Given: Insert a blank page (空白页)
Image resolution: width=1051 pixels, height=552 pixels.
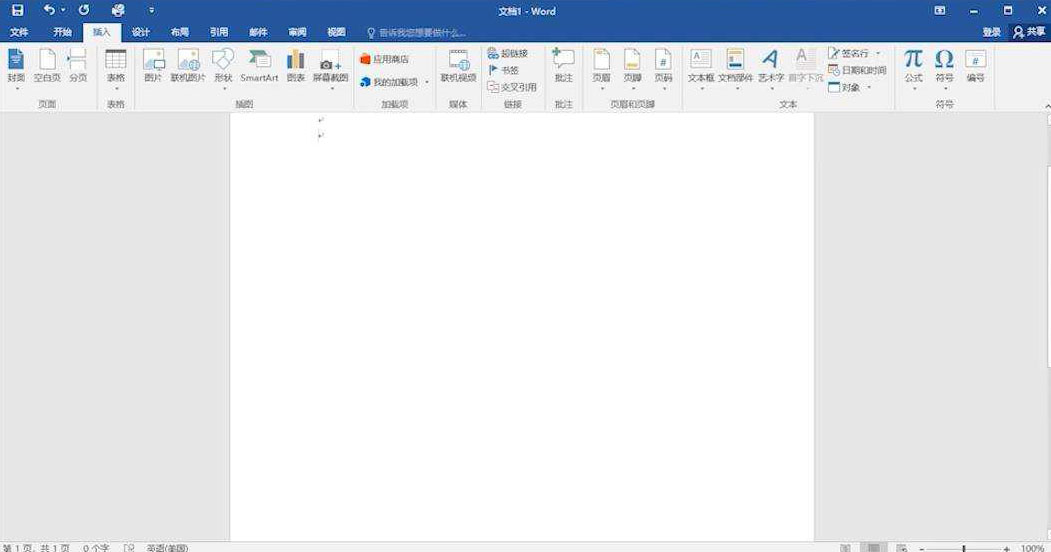Looking at the screenshot, I should 47,67.
